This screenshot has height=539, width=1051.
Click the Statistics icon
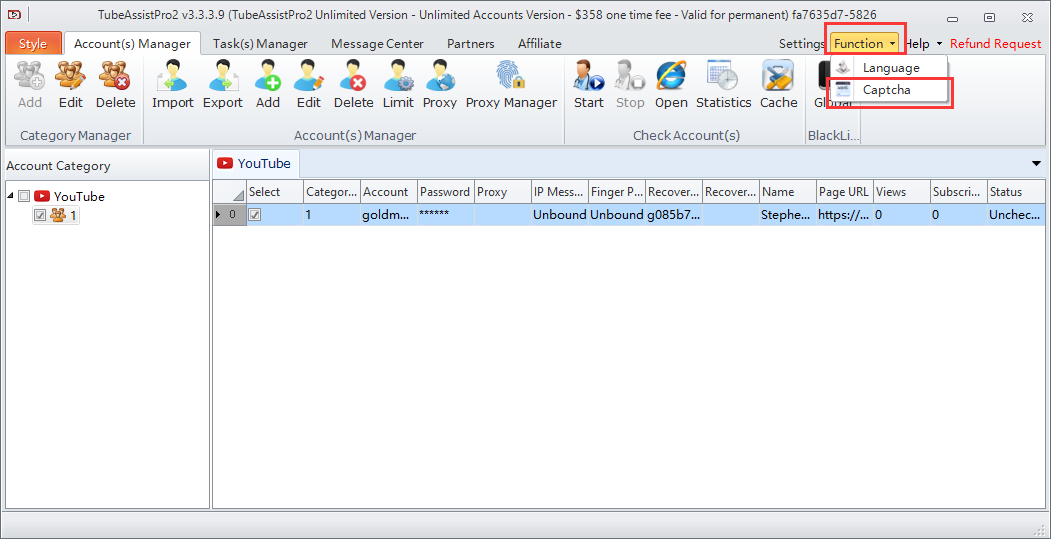point(723,84)
